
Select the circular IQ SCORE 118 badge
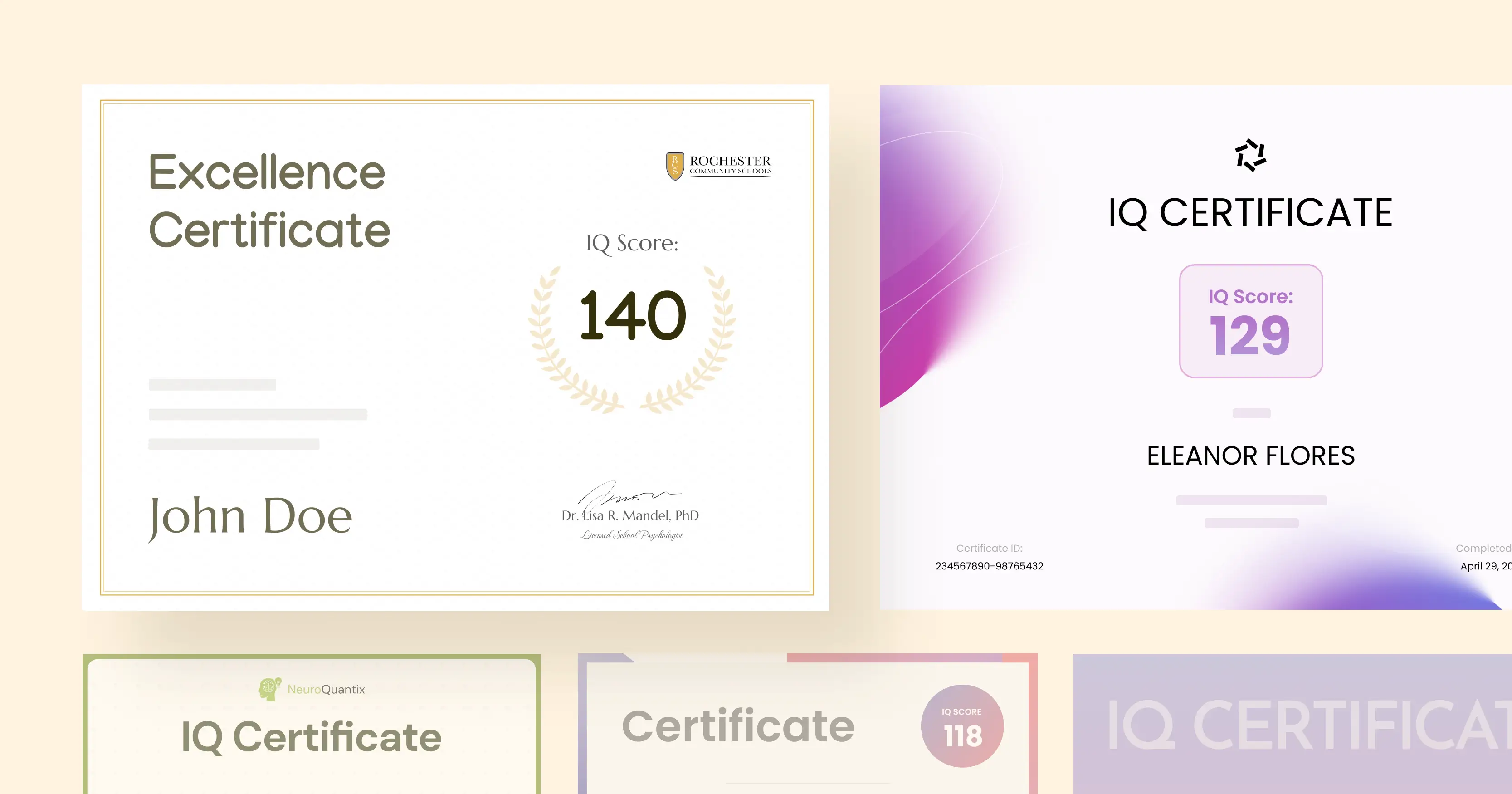(x=961, y=725)
